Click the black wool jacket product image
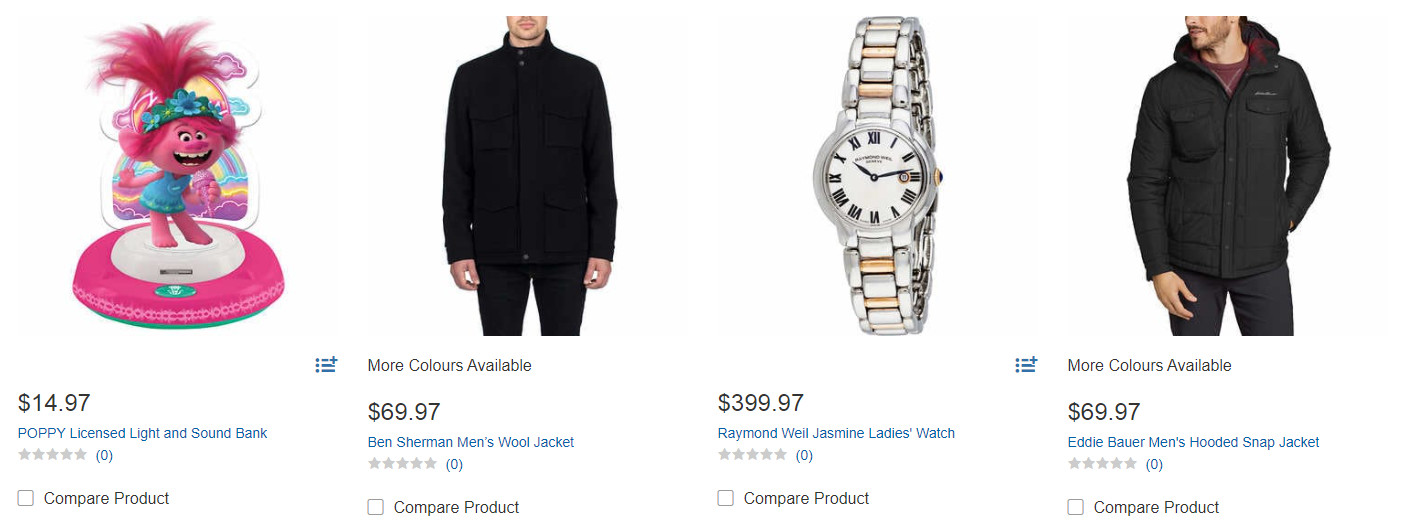1407x532 pixels. click(529, 176)
